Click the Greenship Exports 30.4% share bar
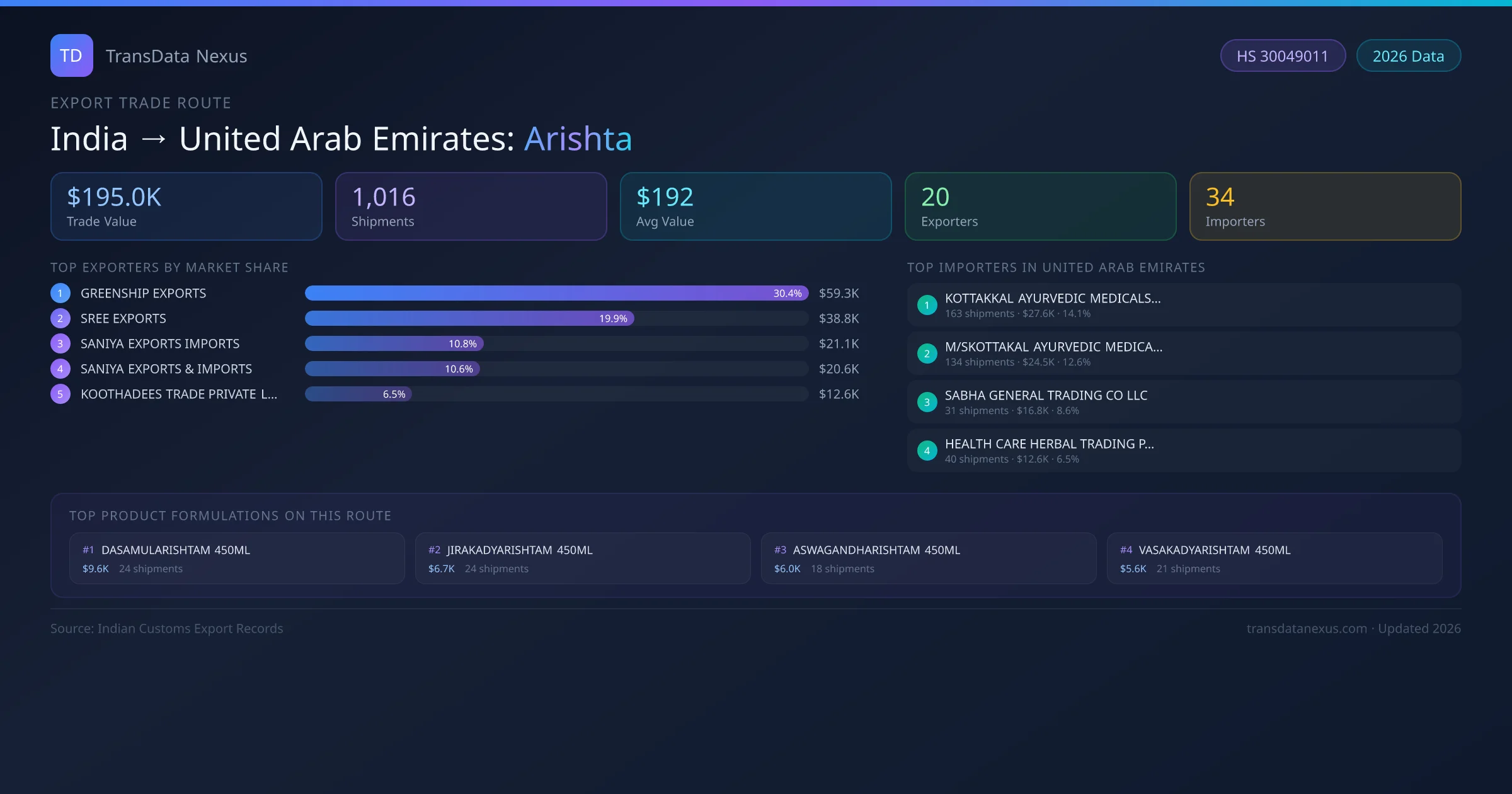Screen dimensions: 1512x794 click(556, 293)
